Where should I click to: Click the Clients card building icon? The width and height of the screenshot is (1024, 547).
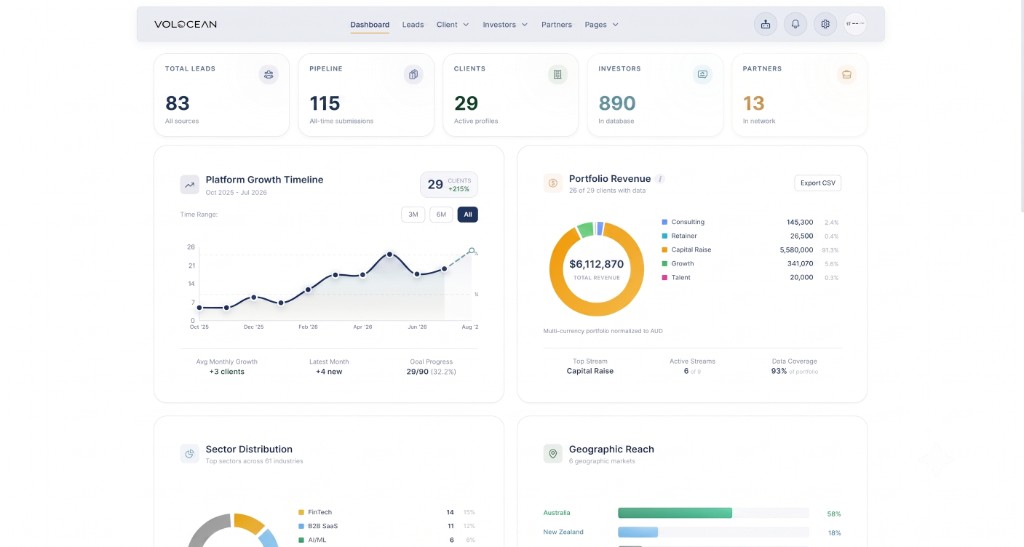click(557, 74)
